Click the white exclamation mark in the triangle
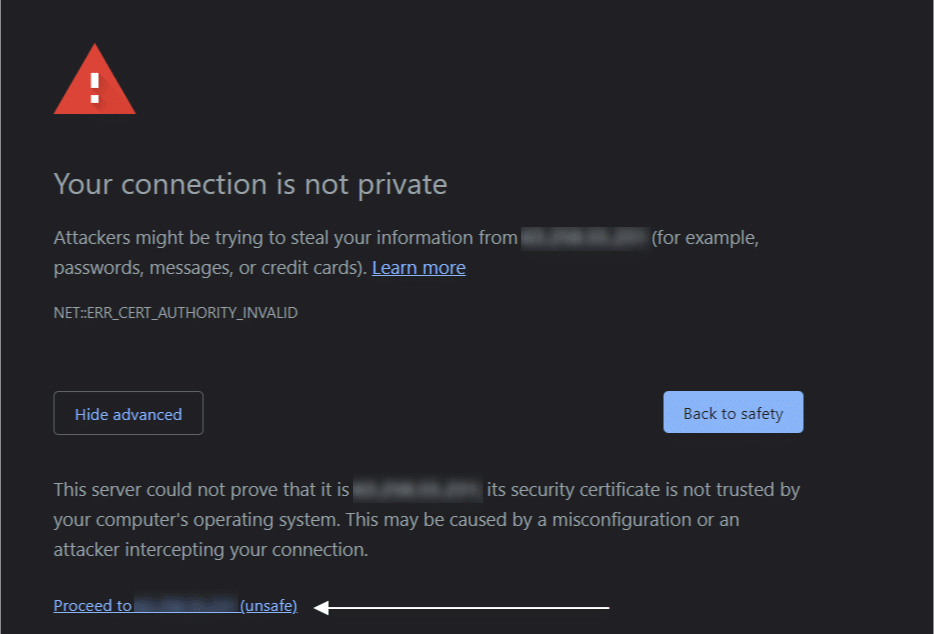934x634 pixels. (x=95, y=88)
